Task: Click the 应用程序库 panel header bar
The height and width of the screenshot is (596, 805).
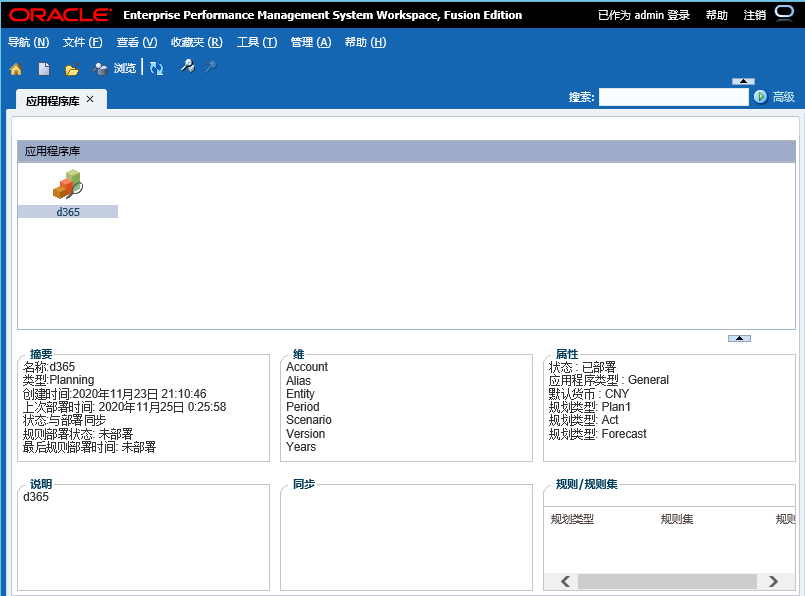Action: tap(406, 151)
